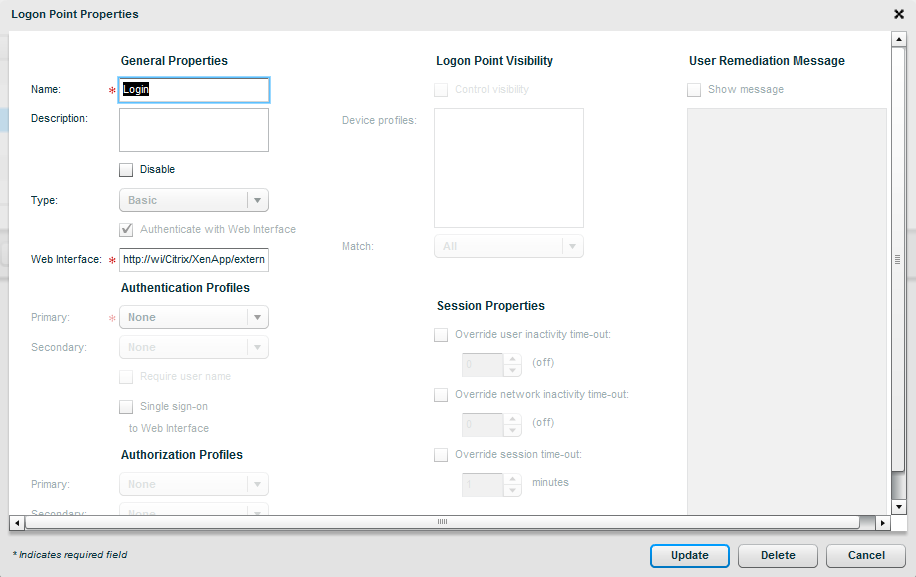
Task: Click the Update button
Action: click(x=690, y=555)
